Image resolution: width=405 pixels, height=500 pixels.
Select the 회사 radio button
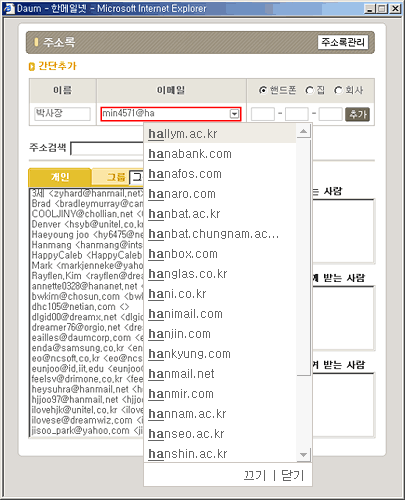(338, 90)
